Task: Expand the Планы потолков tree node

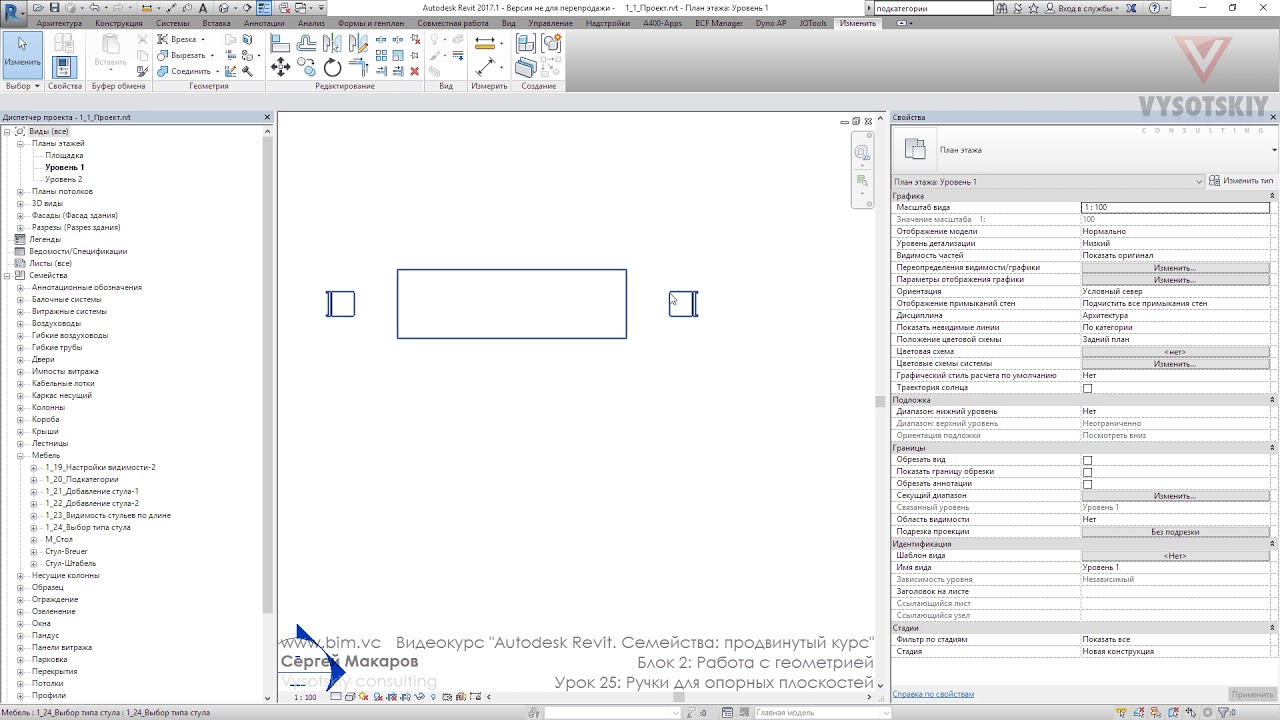Action: click(20, 192)
